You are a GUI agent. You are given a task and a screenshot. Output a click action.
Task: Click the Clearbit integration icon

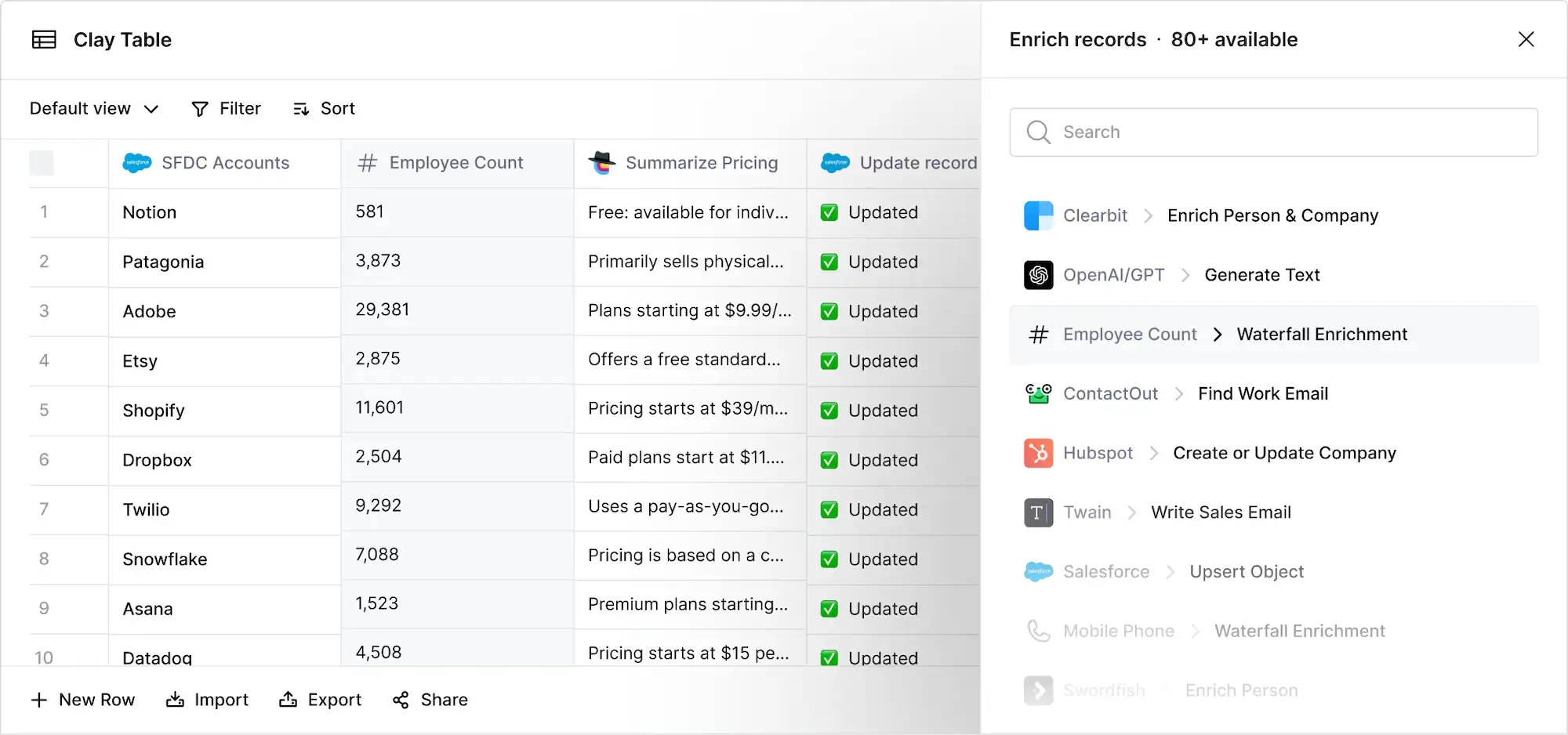[x=1038, y=215]
